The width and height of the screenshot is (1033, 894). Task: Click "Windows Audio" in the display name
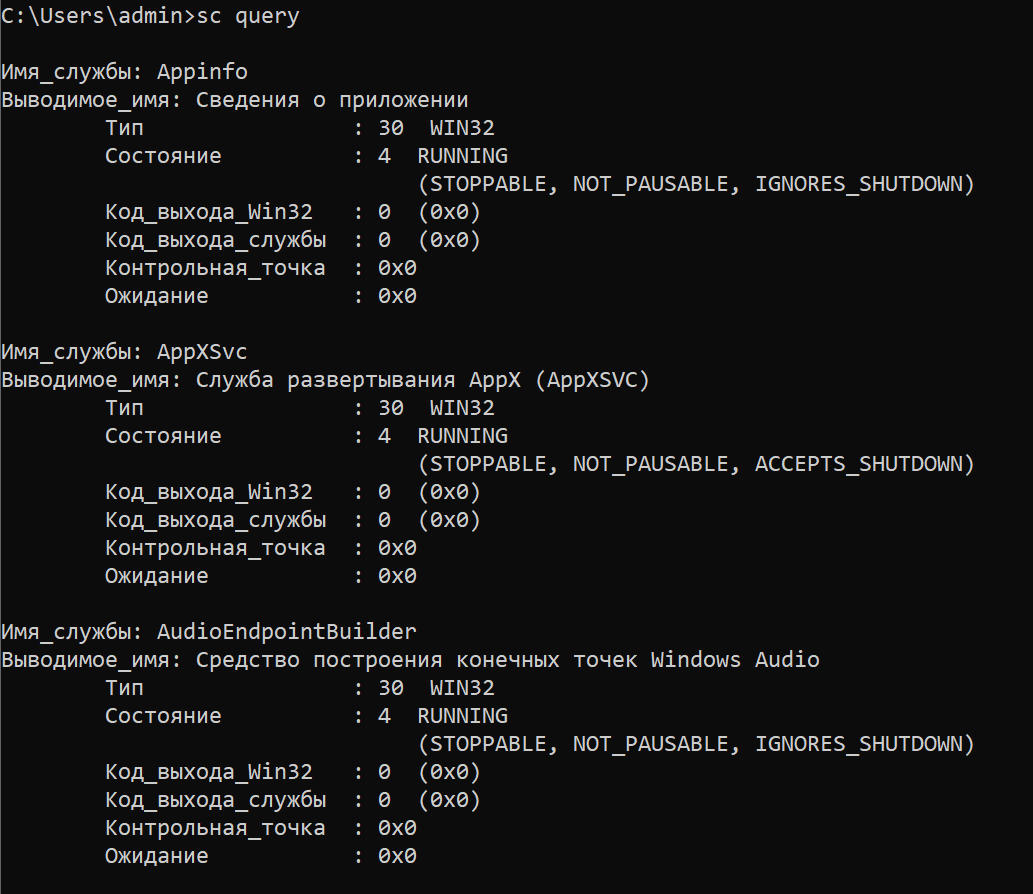point(735,660)
